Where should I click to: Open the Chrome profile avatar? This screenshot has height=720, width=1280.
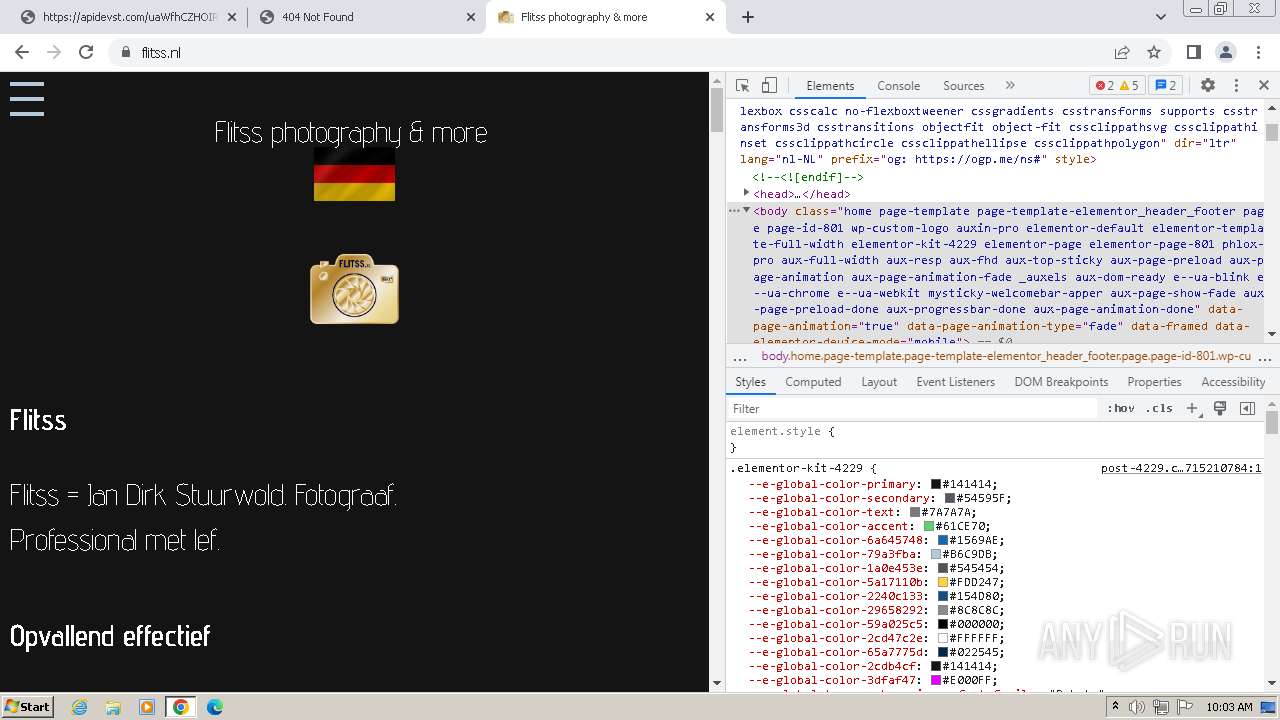click(1226, 52)
